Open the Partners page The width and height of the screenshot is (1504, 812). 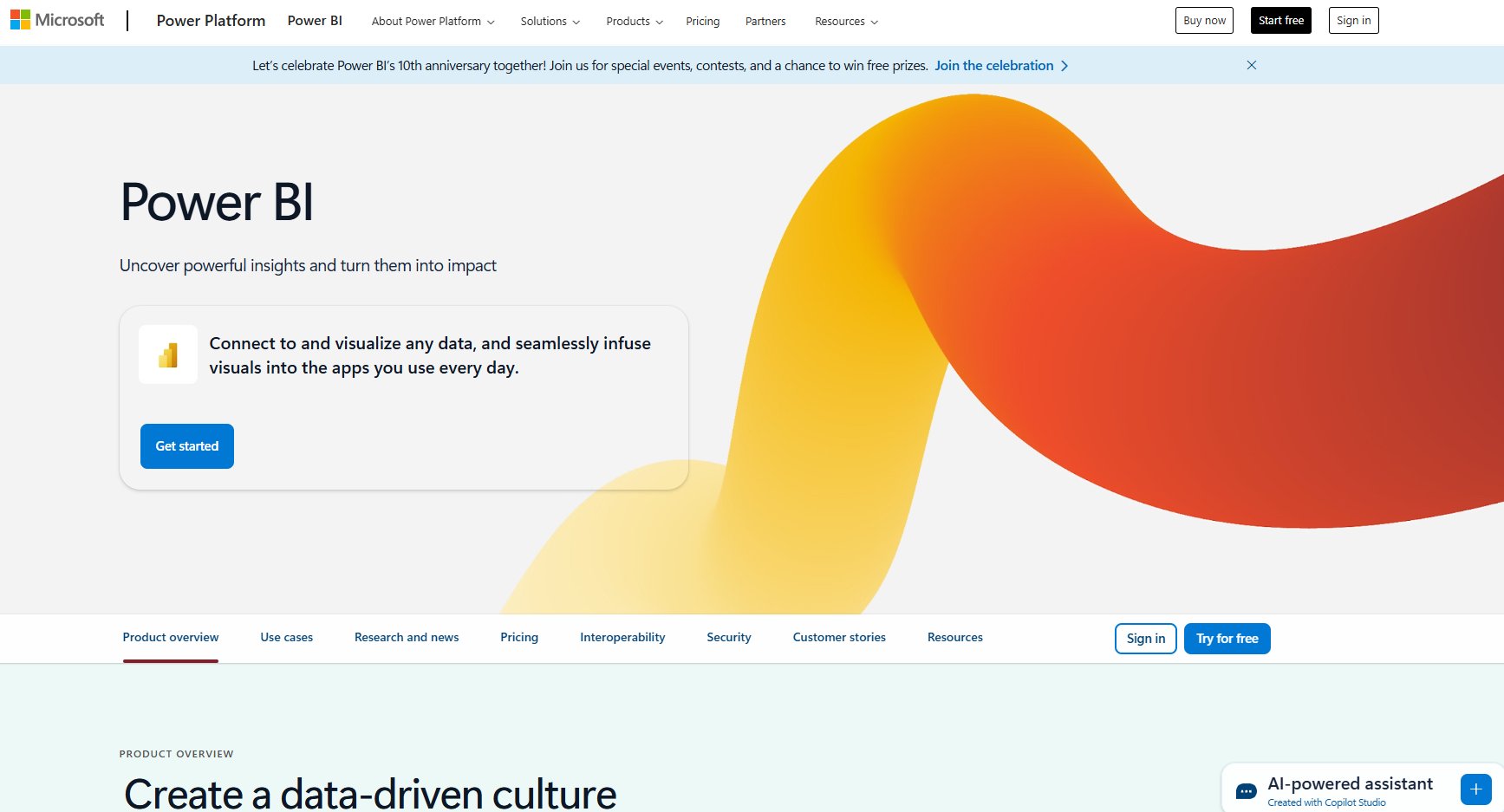point(765,21)
